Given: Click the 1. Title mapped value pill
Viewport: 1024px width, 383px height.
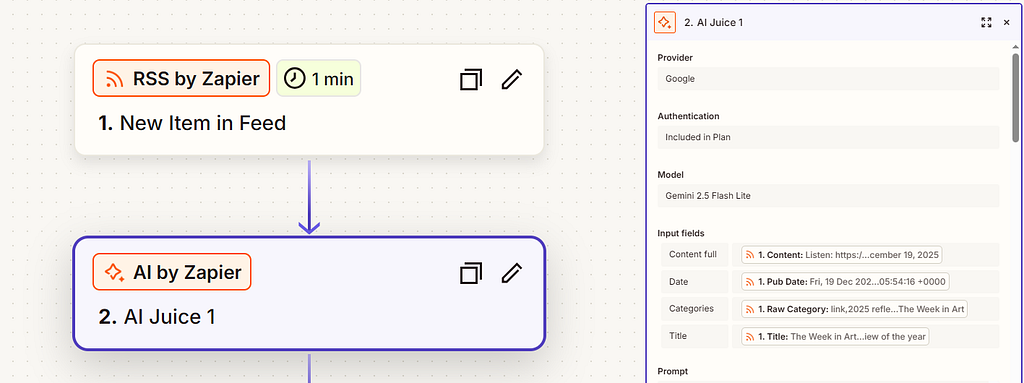Looking at the screenshot, I should 835,336.
